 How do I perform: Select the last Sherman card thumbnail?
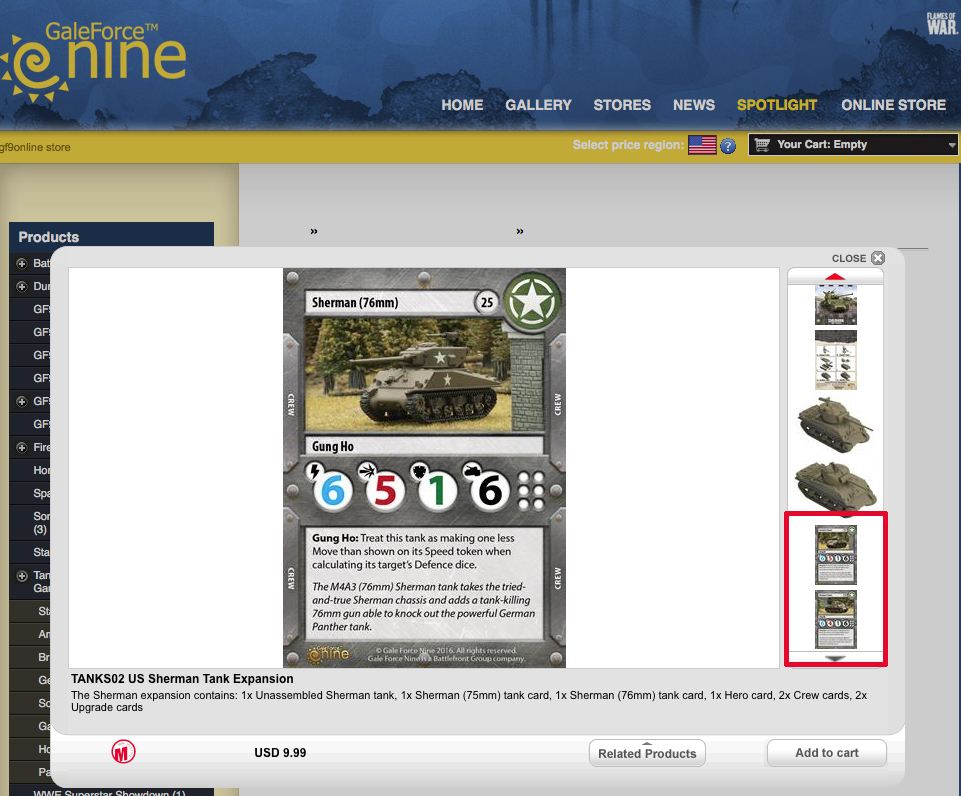coord(835,620)
